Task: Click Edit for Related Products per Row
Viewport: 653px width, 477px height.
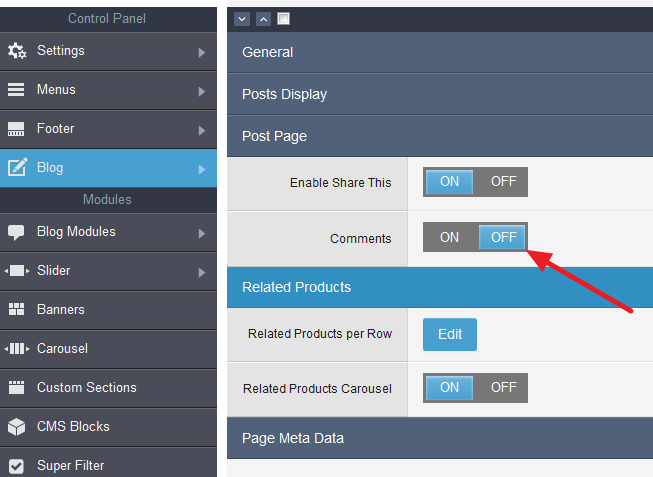Action: (450, 334)
